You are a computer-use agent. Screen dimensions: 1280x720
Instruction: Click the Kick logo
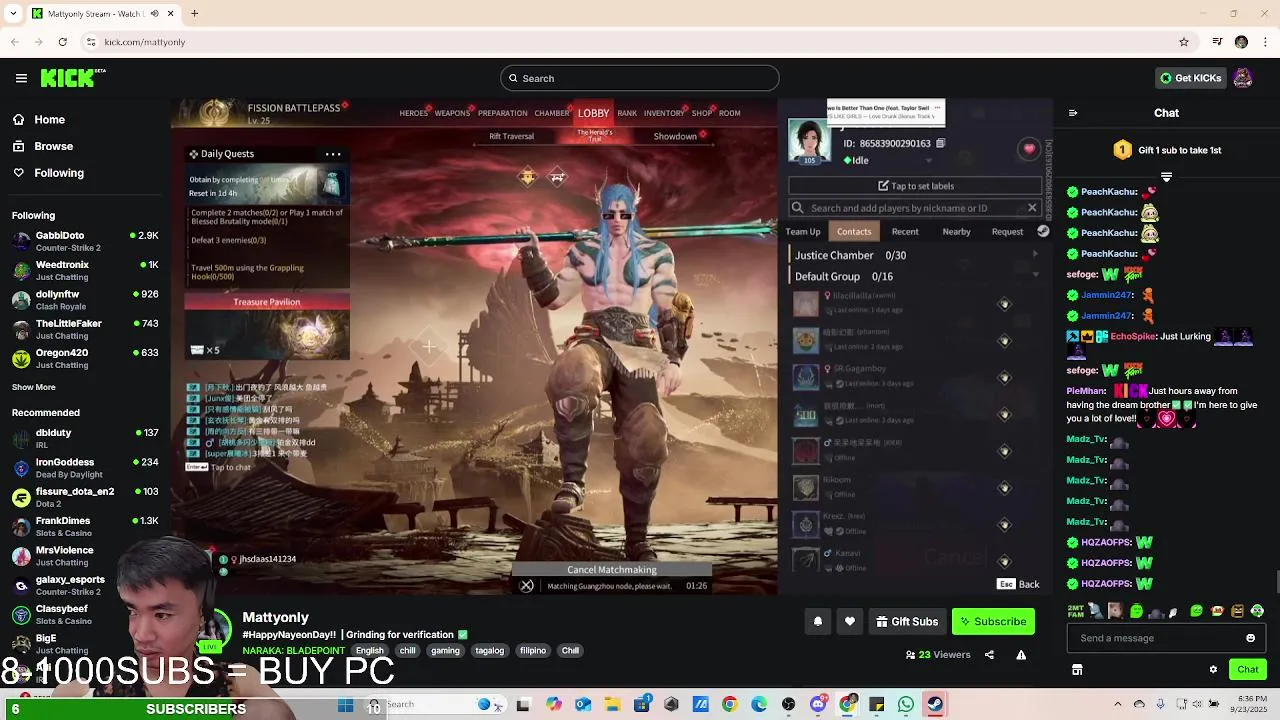(73, 78)
